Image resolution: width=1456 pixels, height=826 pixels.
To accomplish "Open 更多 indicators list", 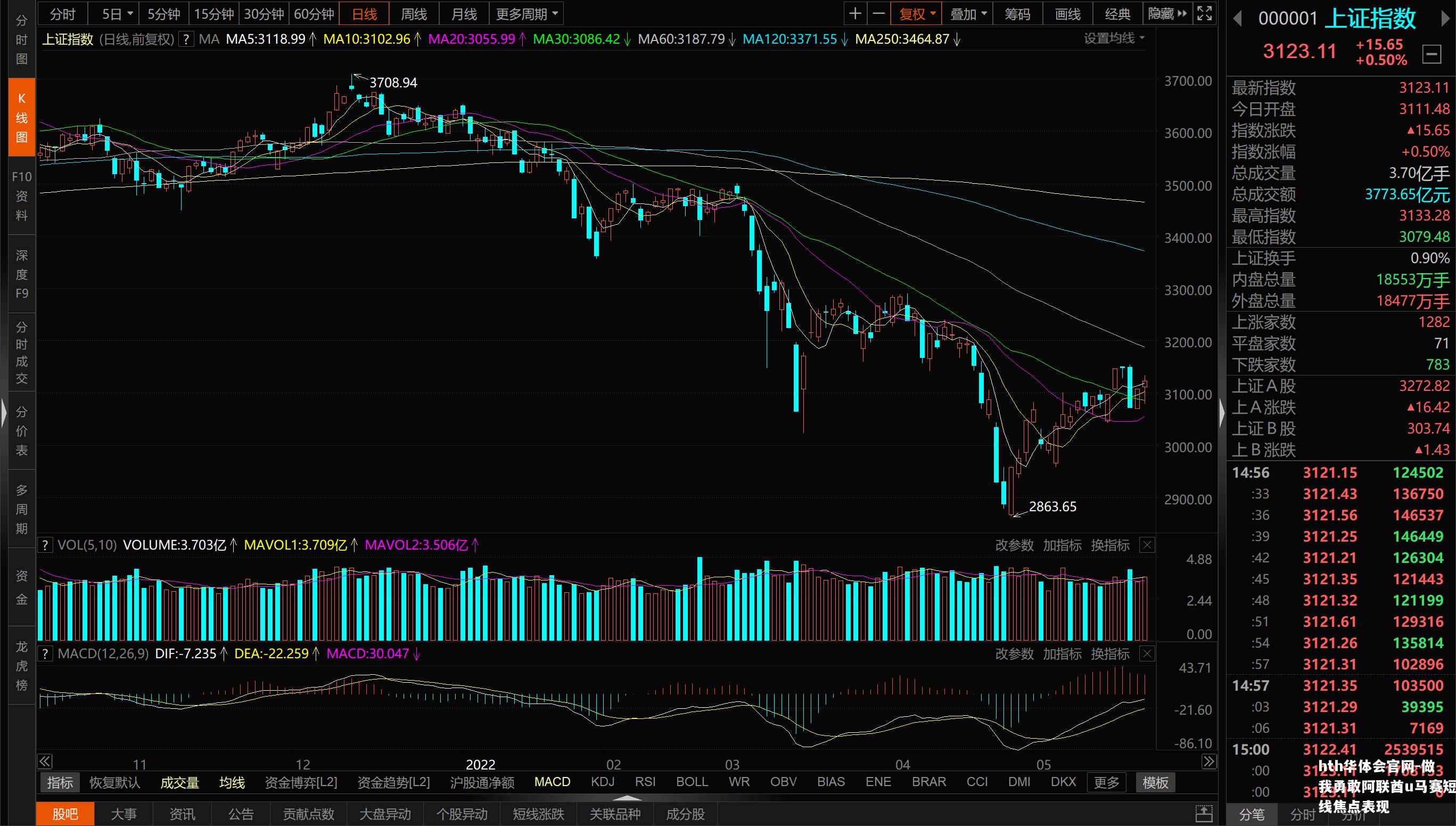I will coord(1107,783).
